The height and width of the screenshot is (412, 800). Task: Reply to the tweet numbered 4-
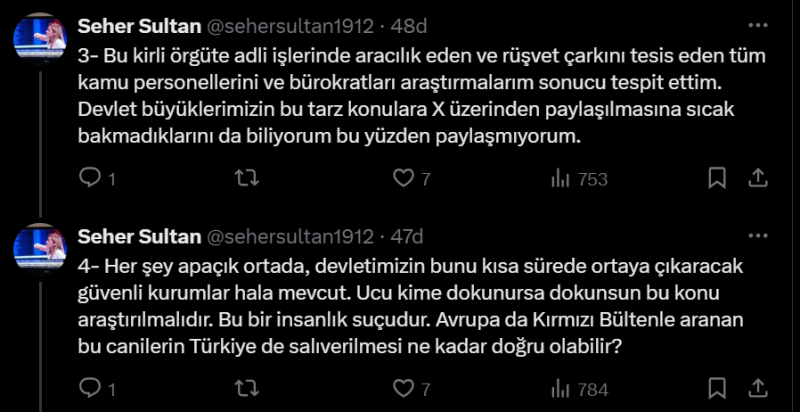[90, 387]
